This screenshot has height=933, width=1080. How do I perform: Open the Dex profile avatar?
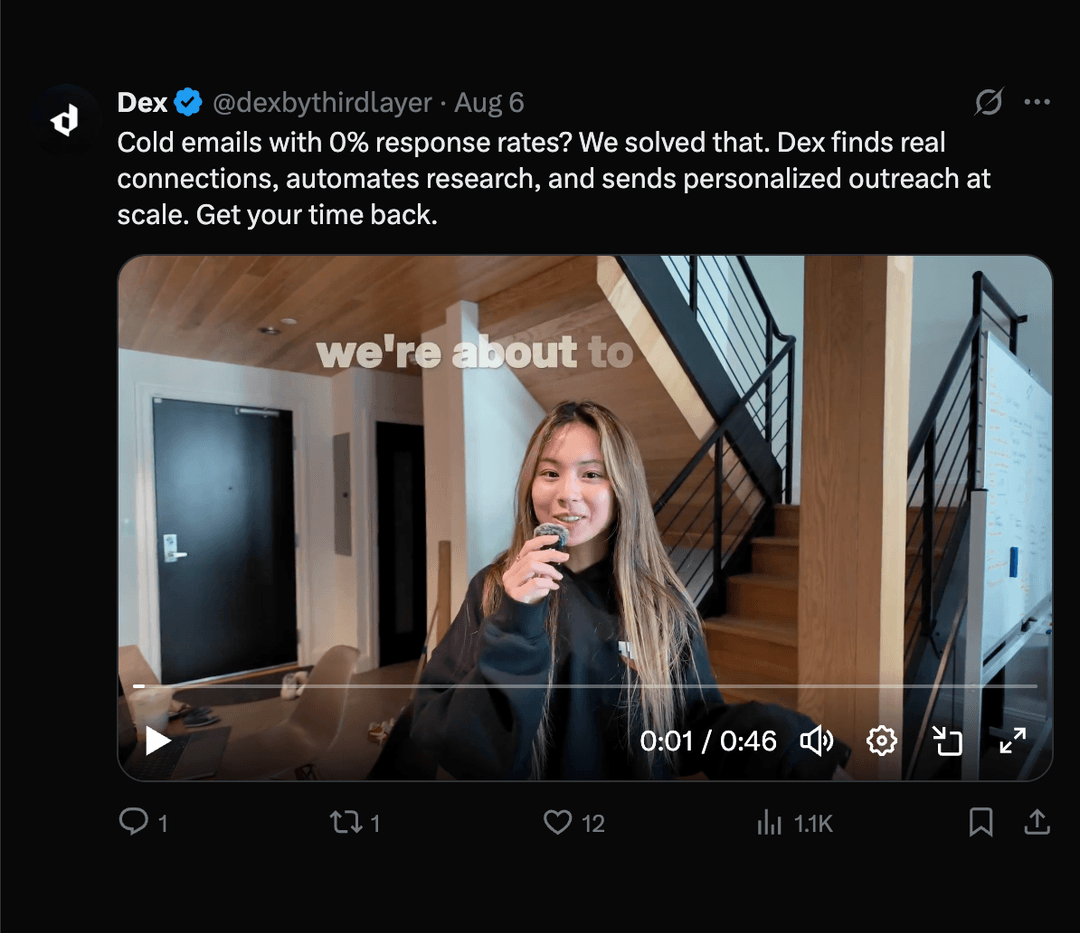(x=65, y=120)
